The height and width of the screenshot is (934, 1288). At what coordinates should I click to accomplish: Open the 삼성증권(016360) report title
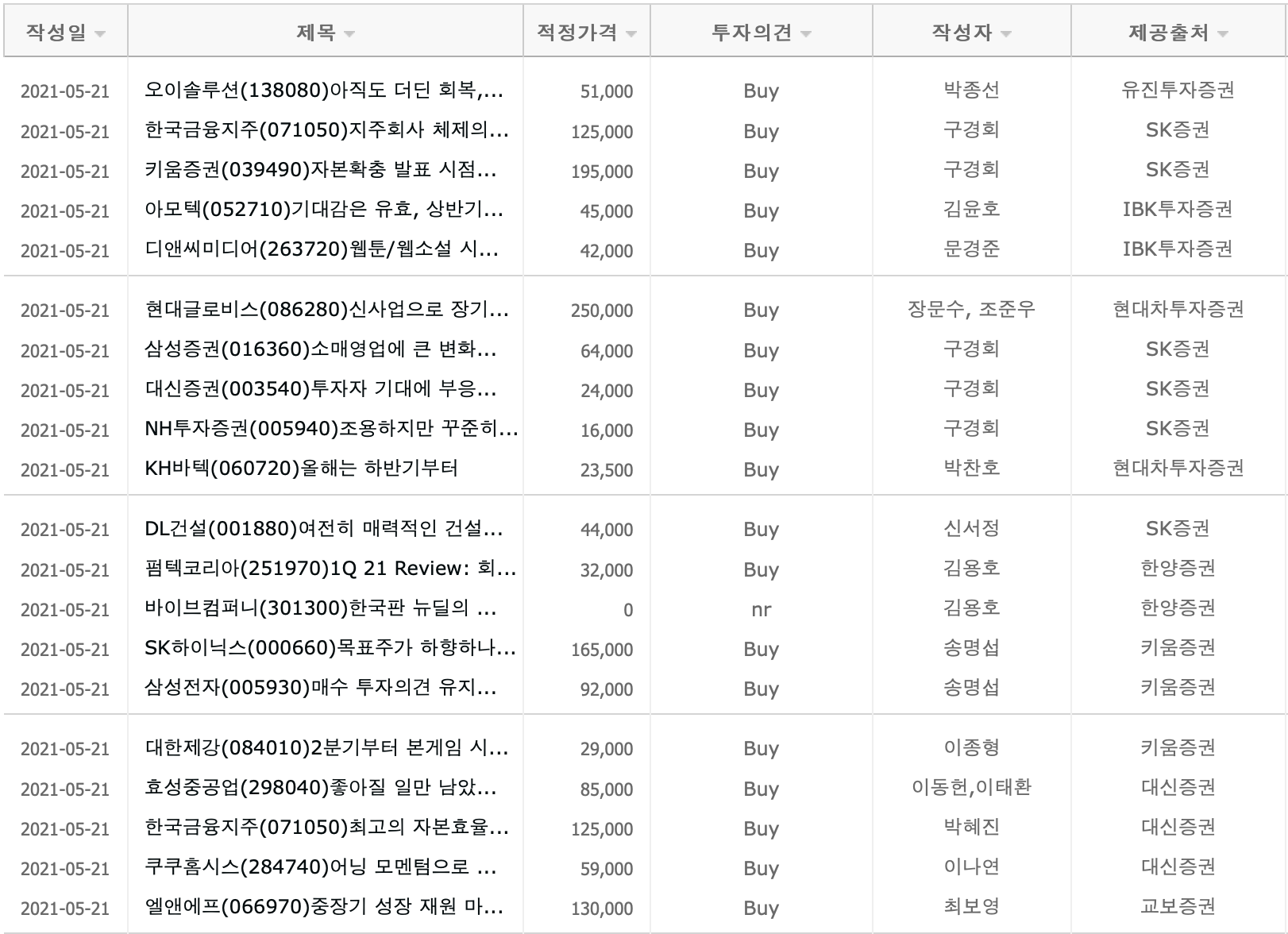pyautogui.click(x=321, y=349)
